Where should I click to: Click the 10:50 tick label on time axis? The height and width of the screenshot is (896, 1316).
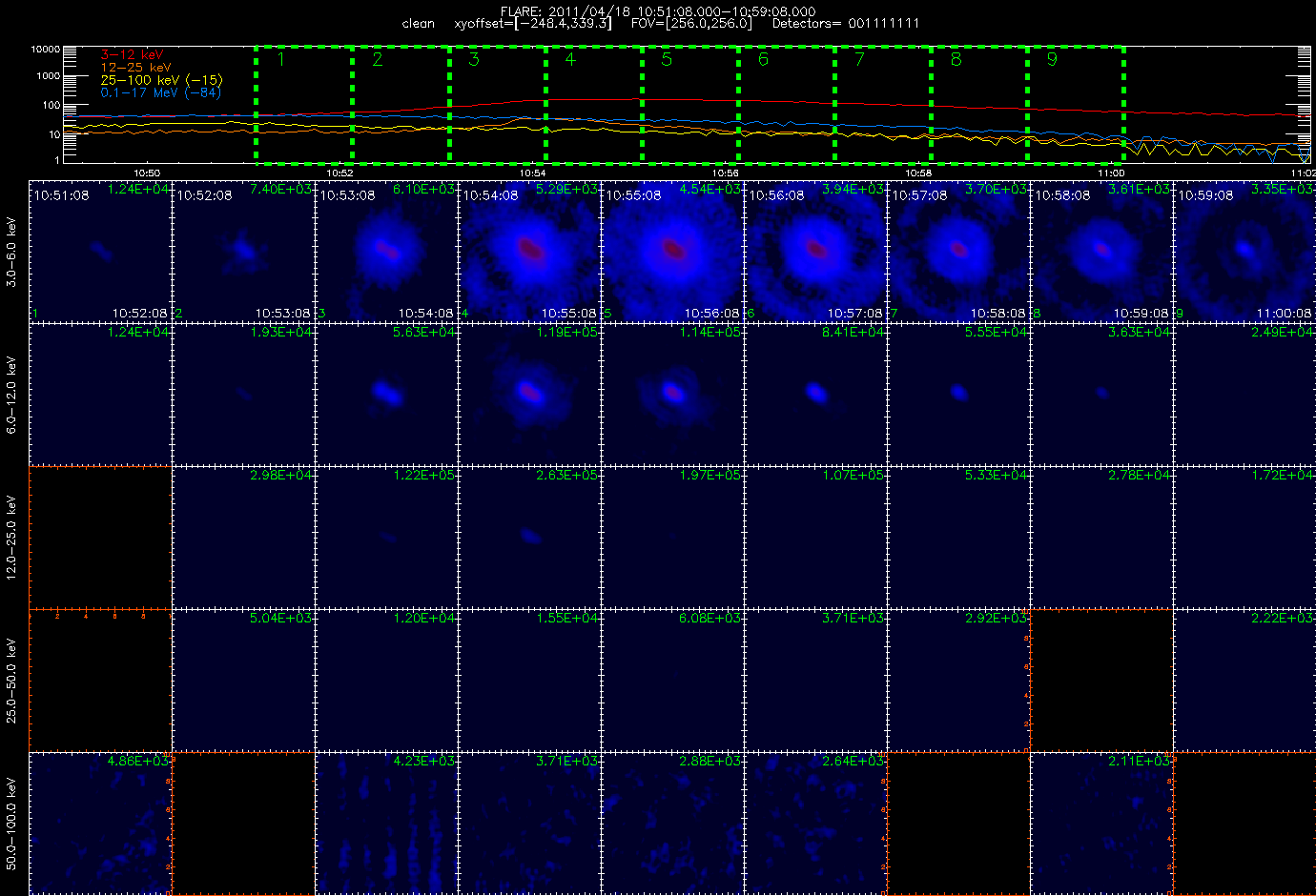click(x=146, y=173)
